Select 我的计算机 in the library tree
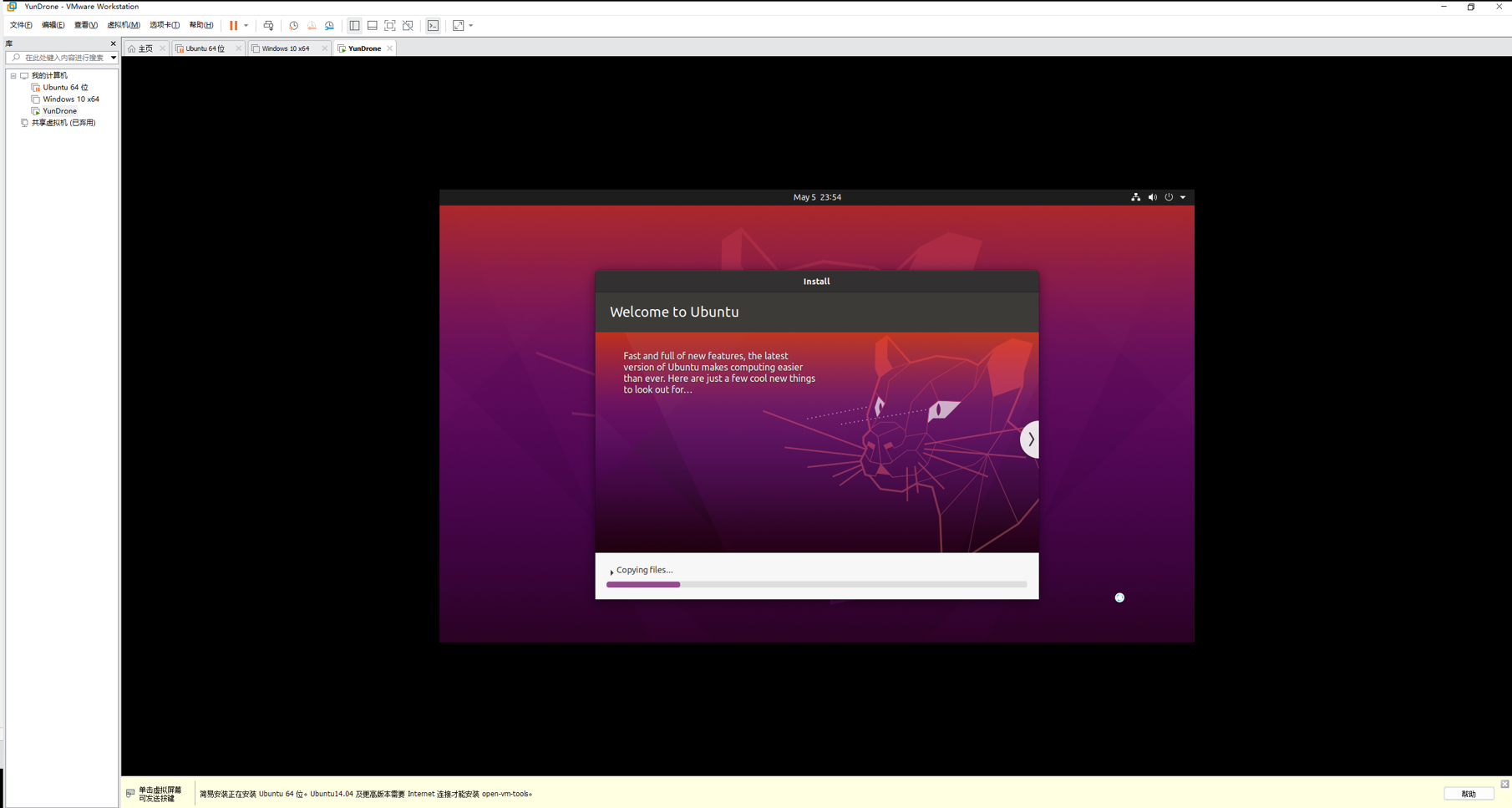The height and width of the screenshot is (808, 1512). click(x=49, y=76)
